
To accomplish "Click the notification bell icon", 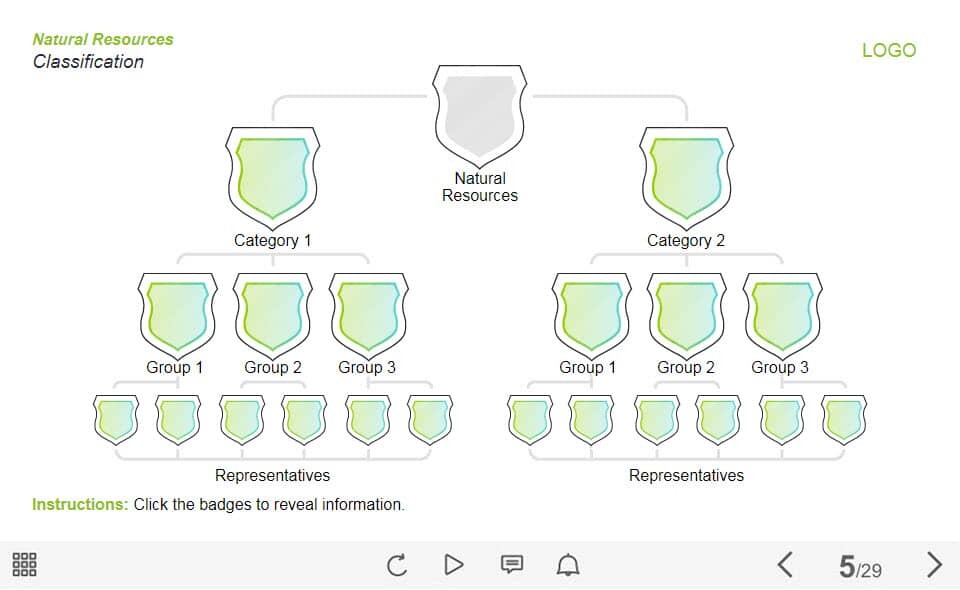I will pos(568,565).
